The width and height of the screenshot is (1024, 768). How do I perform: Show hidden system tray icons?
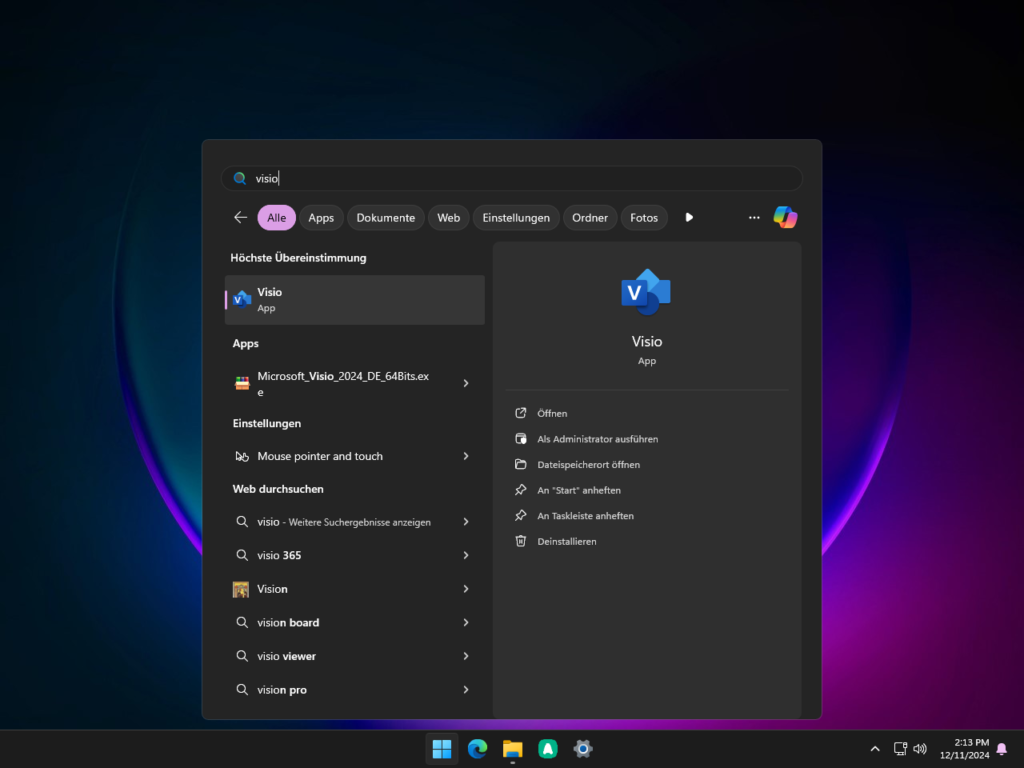pos(875,748)
